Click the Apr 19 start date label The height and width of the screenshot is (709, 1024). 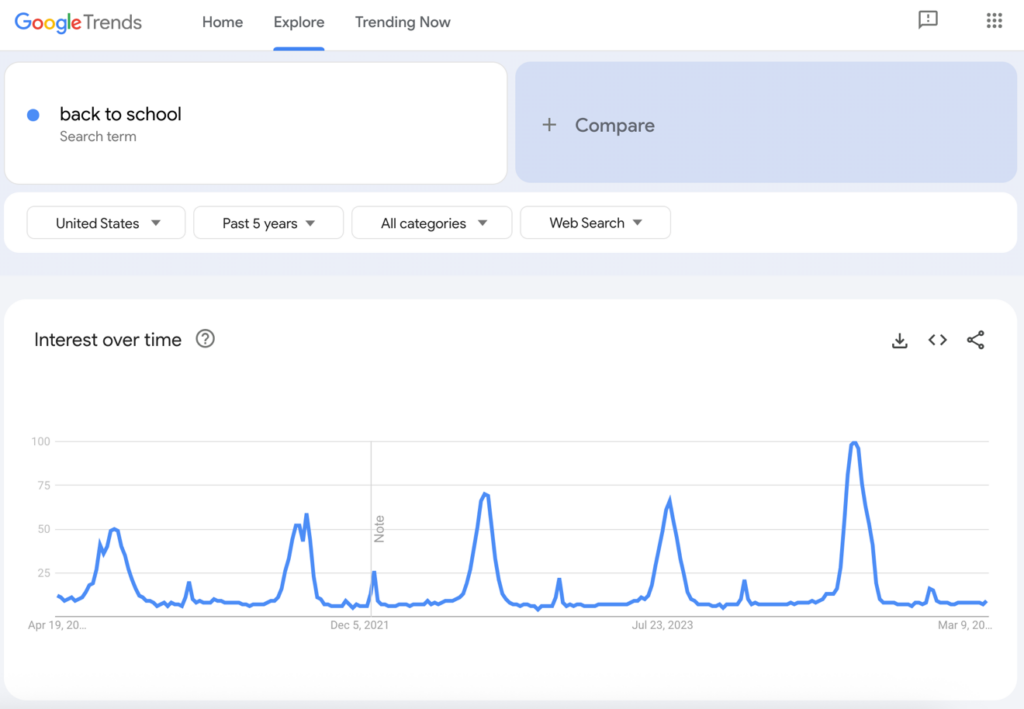pos(57,625)
